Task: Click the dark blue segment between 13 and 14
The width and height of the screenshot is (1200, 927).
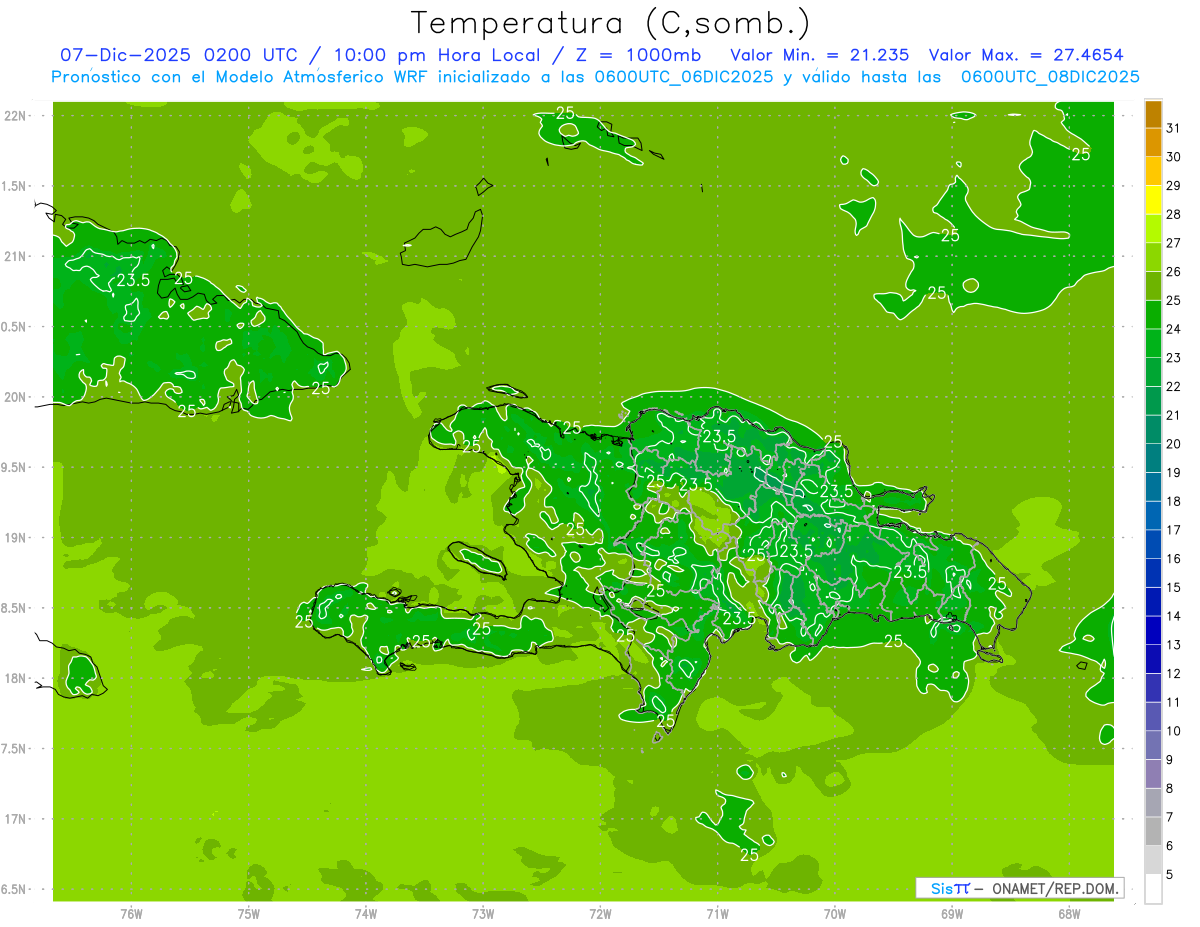Action: pyautogui.click(x=1153, y=631)
